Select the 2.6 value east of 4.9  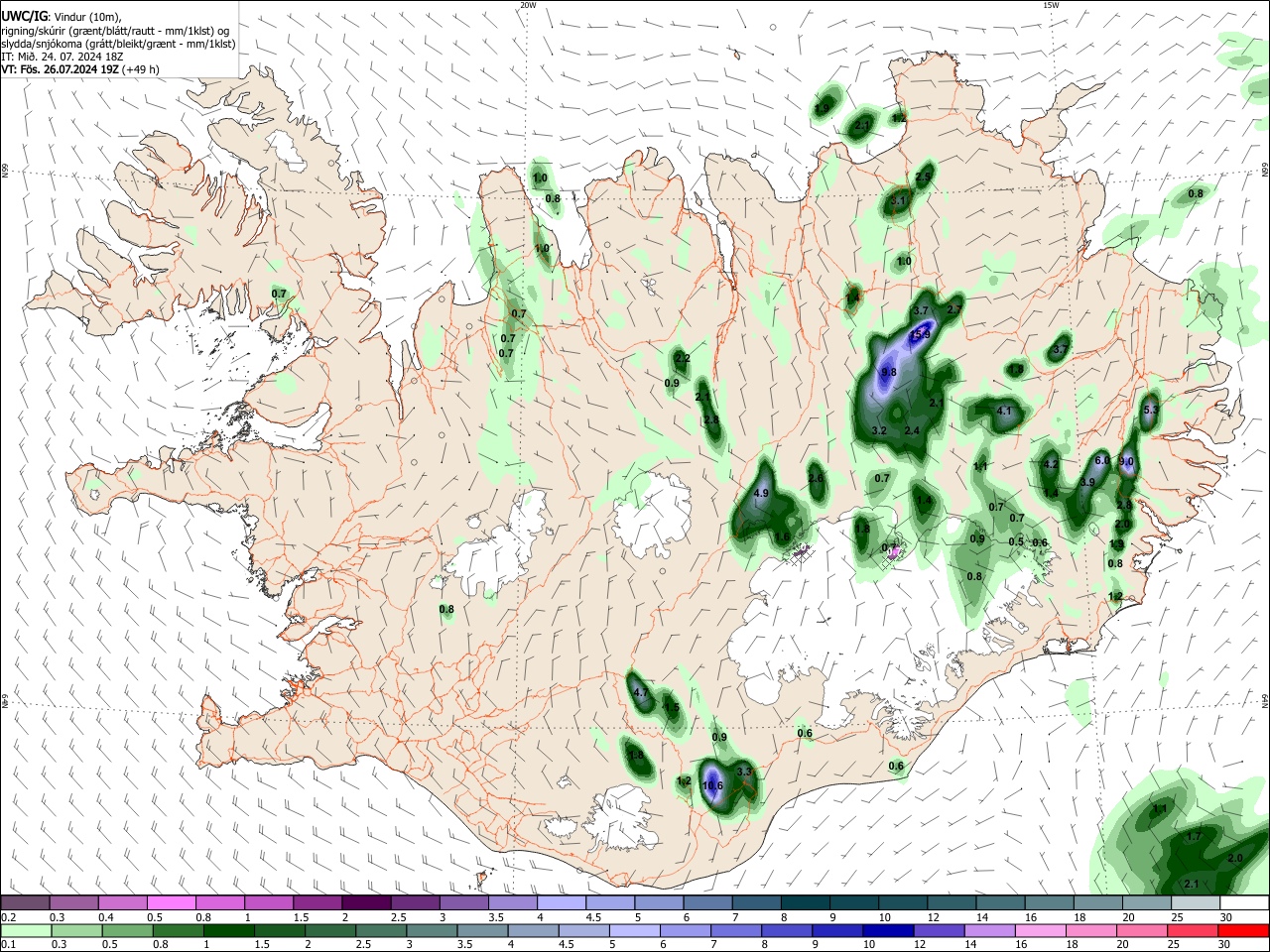point(816,478)
